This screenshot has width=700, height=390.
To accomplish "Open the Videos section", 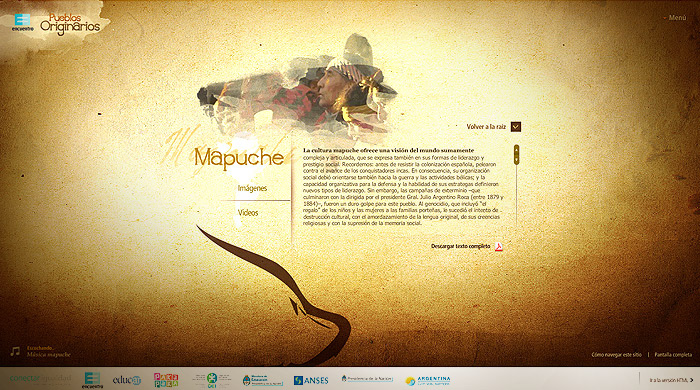I will pyautogui.click(x=248, y=213).
